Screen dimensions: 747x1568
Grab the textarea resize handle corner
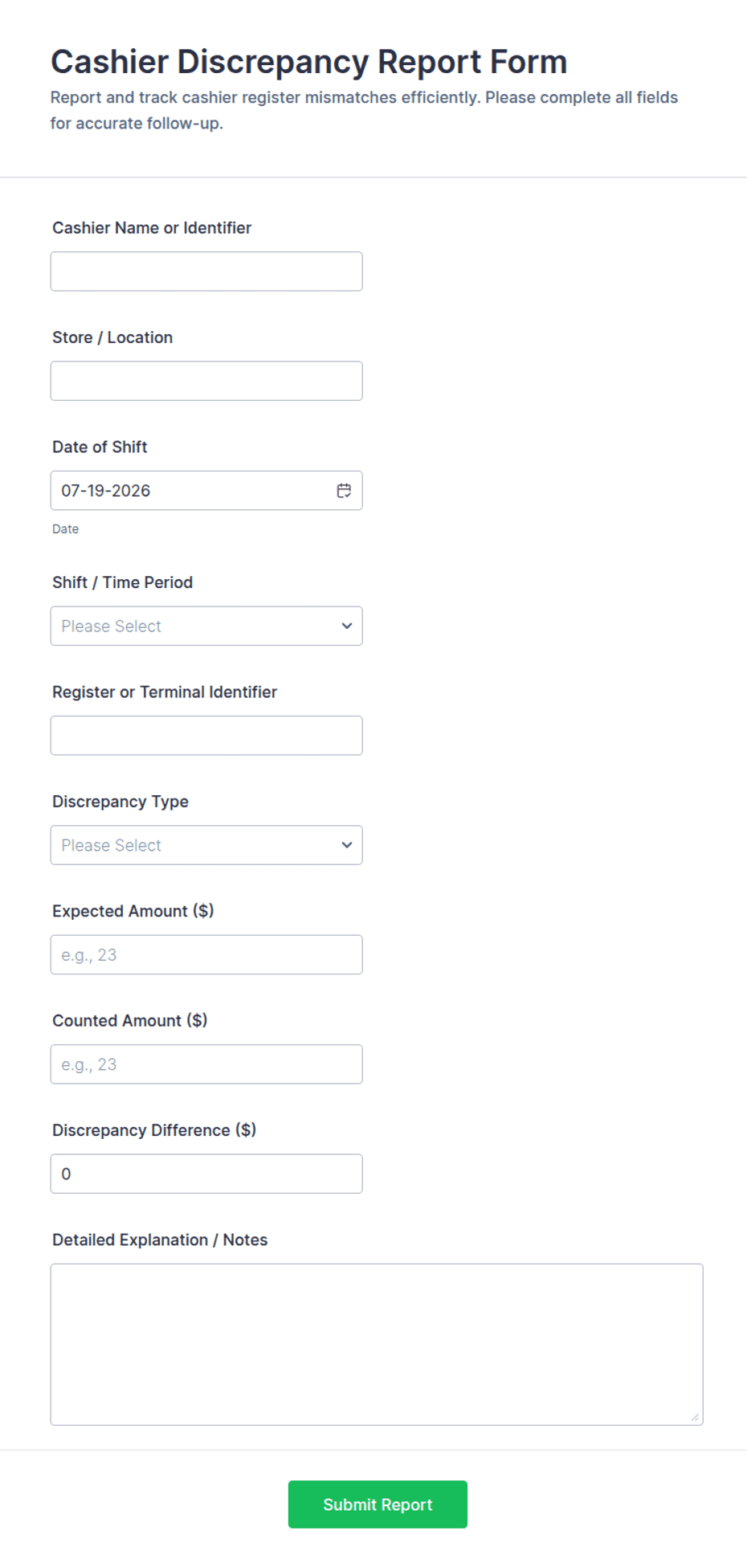coord(695,1417)
